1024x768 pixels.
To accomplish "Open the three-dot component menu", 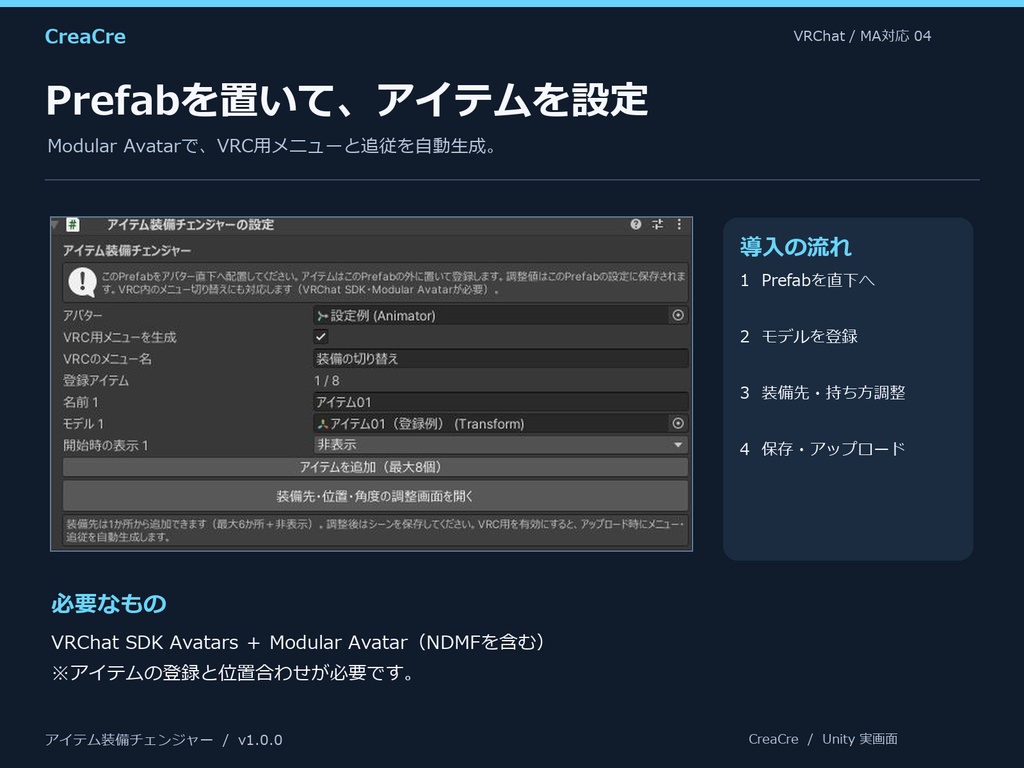I will 679,224.
